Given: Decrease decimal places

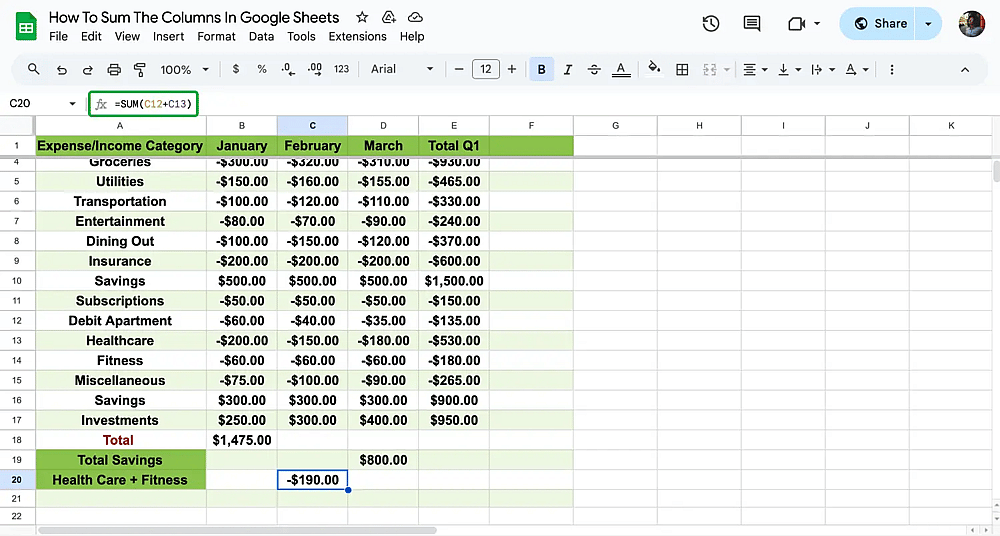Looking at the screenshot, I should [288, 69].
